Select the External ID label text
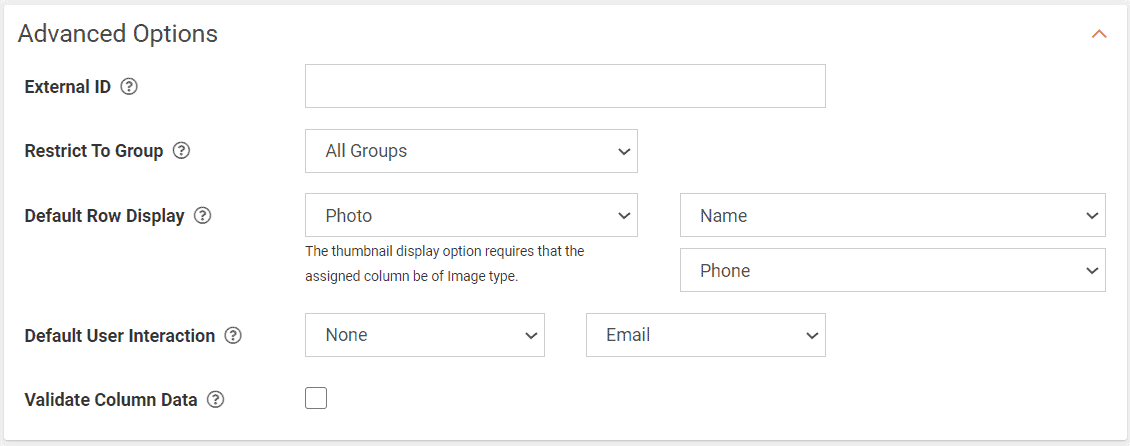Image resolution: width=1130 pixels, height=446 pixels. (68, 87)
